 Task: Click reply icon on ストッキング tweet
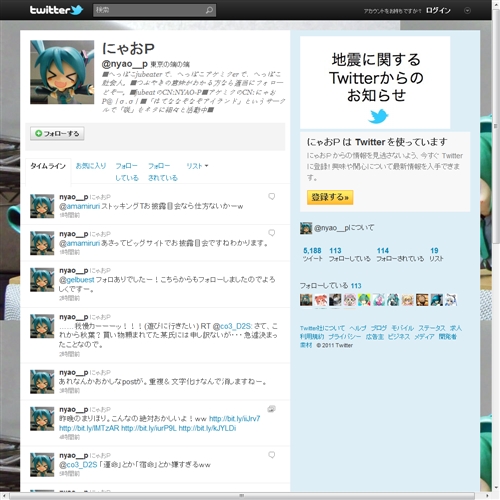(x=272, y=196)
